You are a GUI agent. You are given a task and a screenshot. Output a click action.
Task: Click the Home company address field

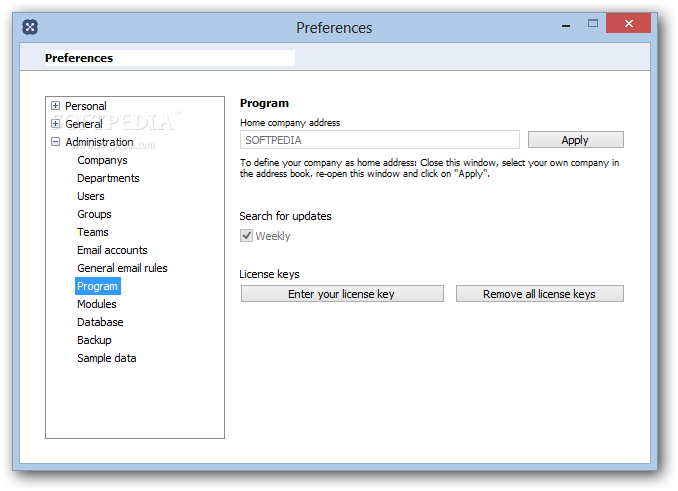(x=380, y=140)
